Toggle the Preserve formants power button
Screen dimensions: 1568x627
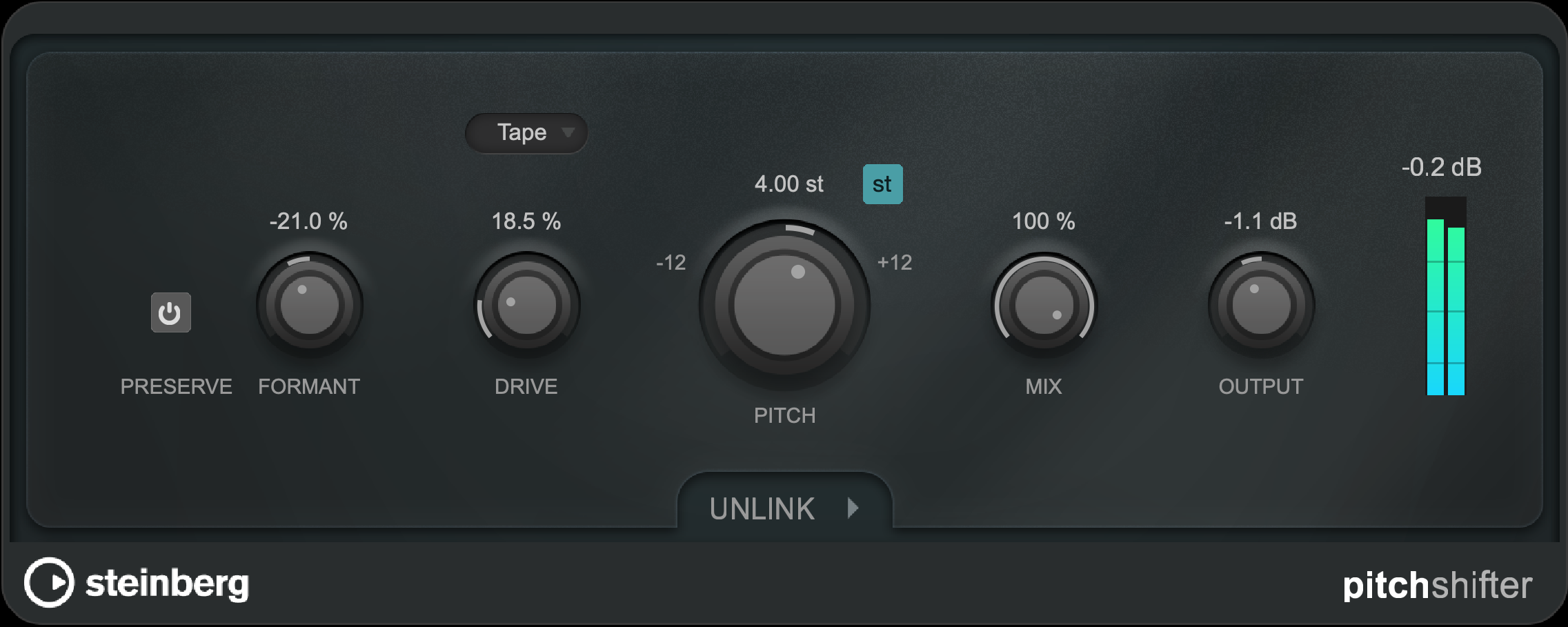coord(170,313)
